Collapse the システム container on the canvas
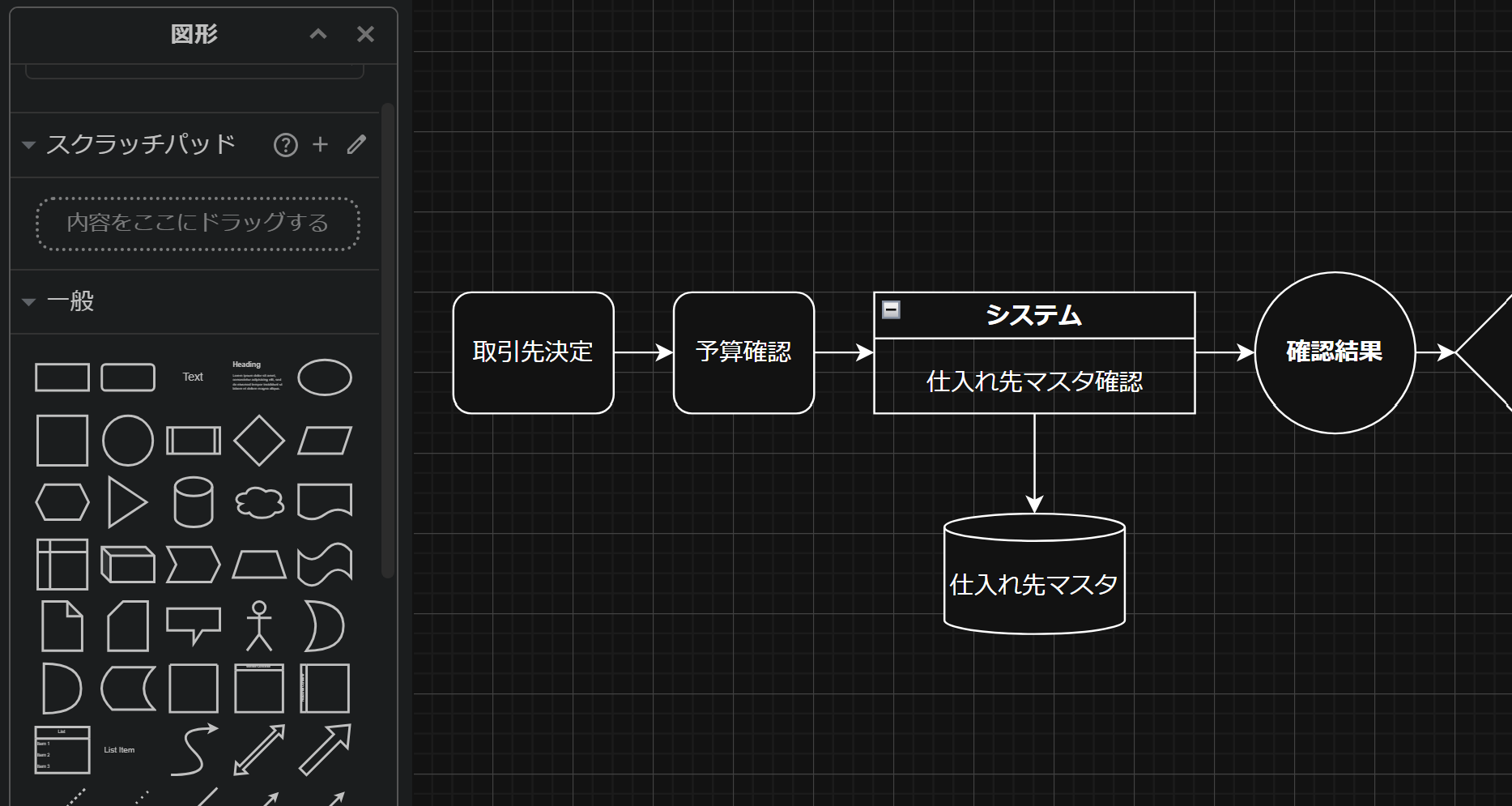 [x=891, y=309]
